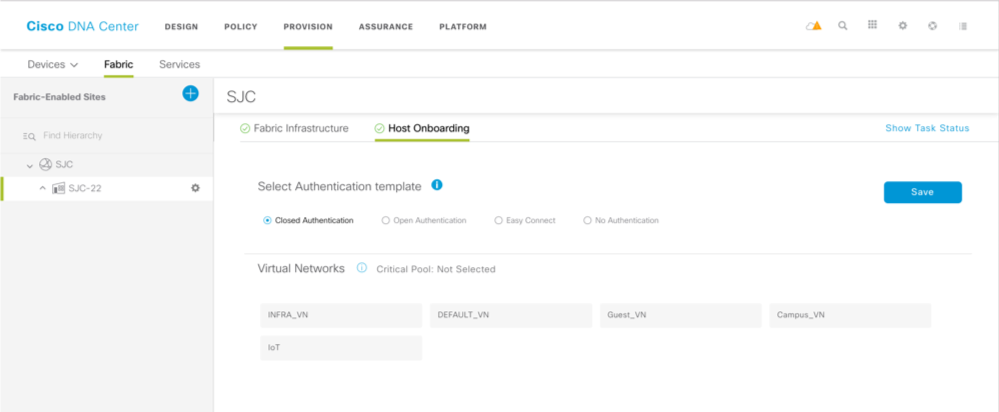Open the apps grid icon
The width and height of the screenshot is (999, 412).
873,25
